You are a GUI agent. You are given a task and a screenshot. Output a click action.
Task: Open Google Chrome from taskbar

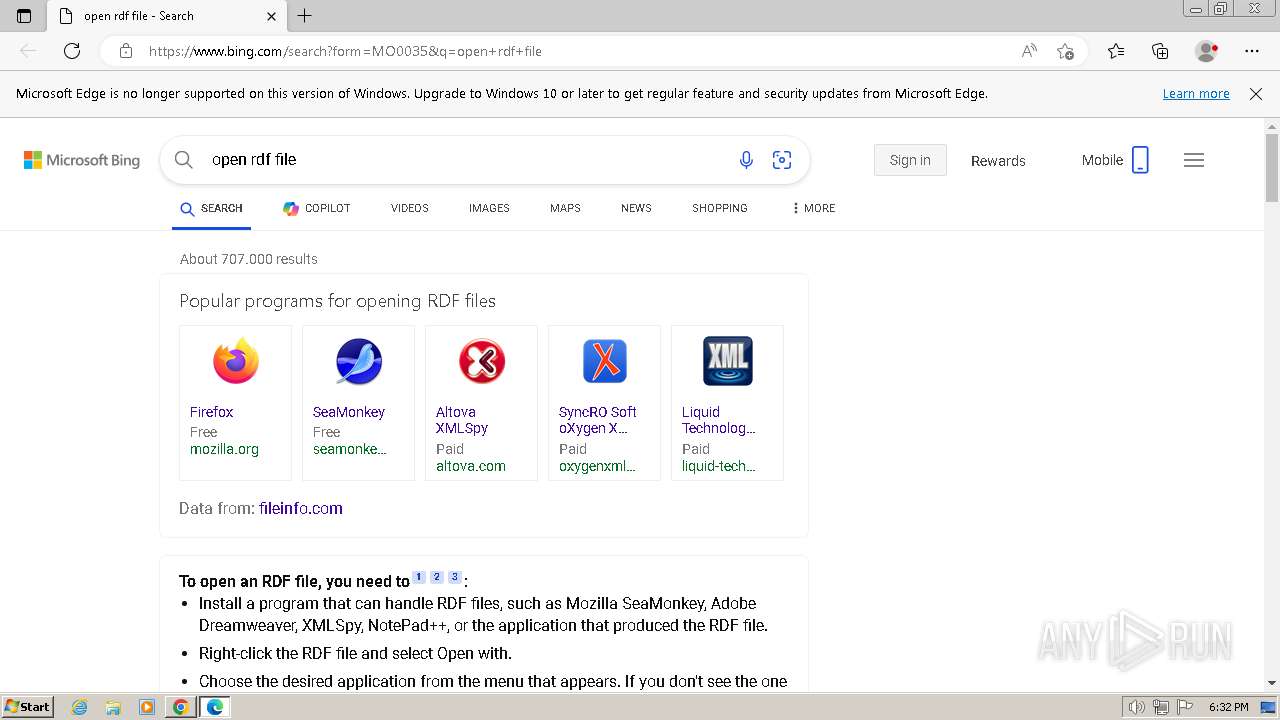click(x=180, y=707)
